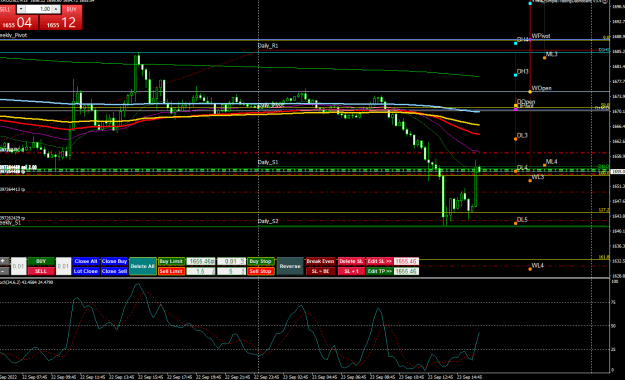625x380 pixels.
Task: Click the Edit SL >> button
Action: (379, 262)
